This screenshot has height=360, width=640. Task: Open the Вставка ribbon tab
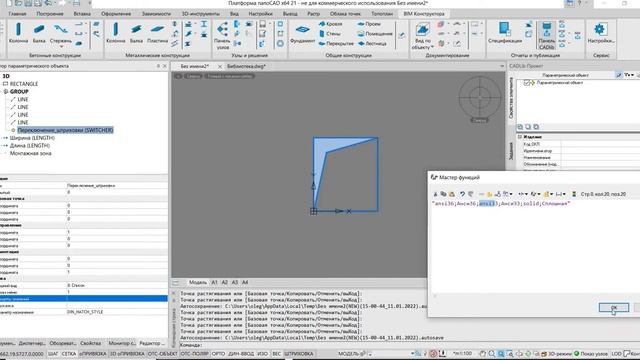[x=82, y=14]
